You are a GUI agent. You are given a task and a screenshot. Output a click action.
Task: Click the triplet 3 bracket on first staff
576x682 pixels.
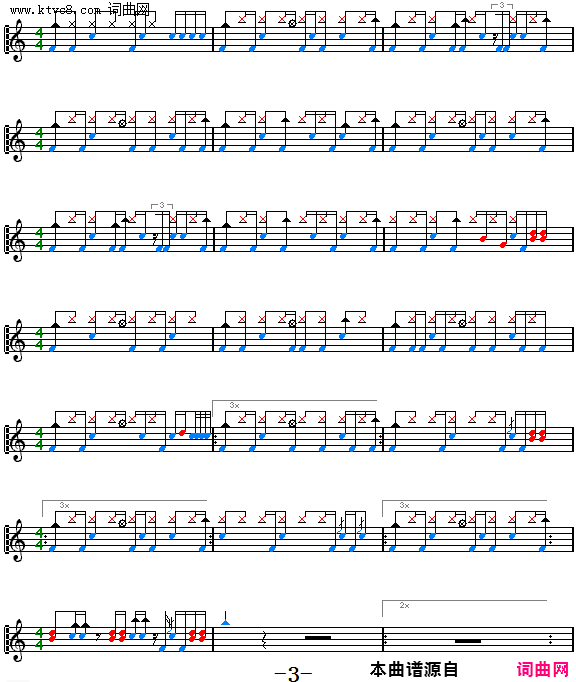(502, 5)
